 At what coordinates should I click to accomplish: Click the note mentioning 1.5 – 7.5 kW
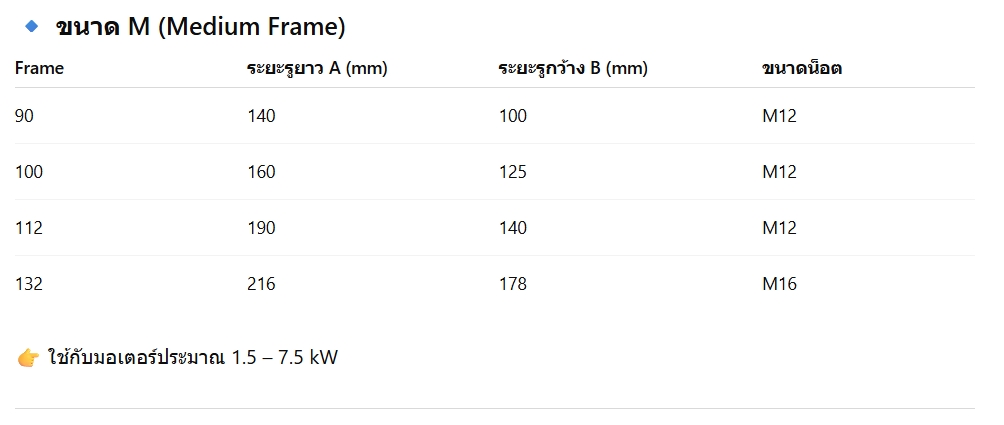(x=193, y=357)
